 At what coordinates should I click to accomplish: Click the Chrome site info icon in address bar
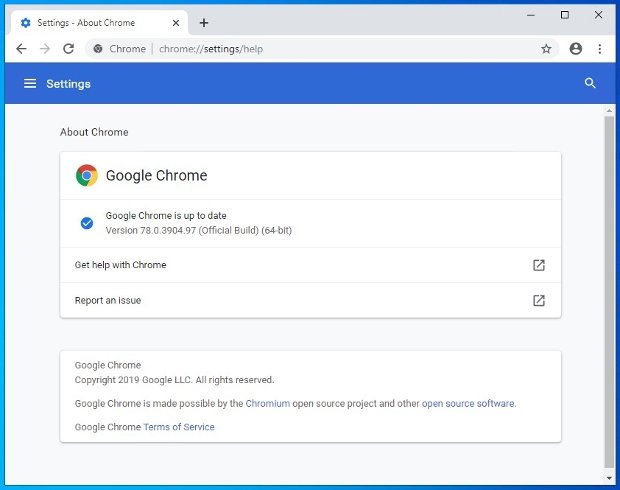[98, 49]
